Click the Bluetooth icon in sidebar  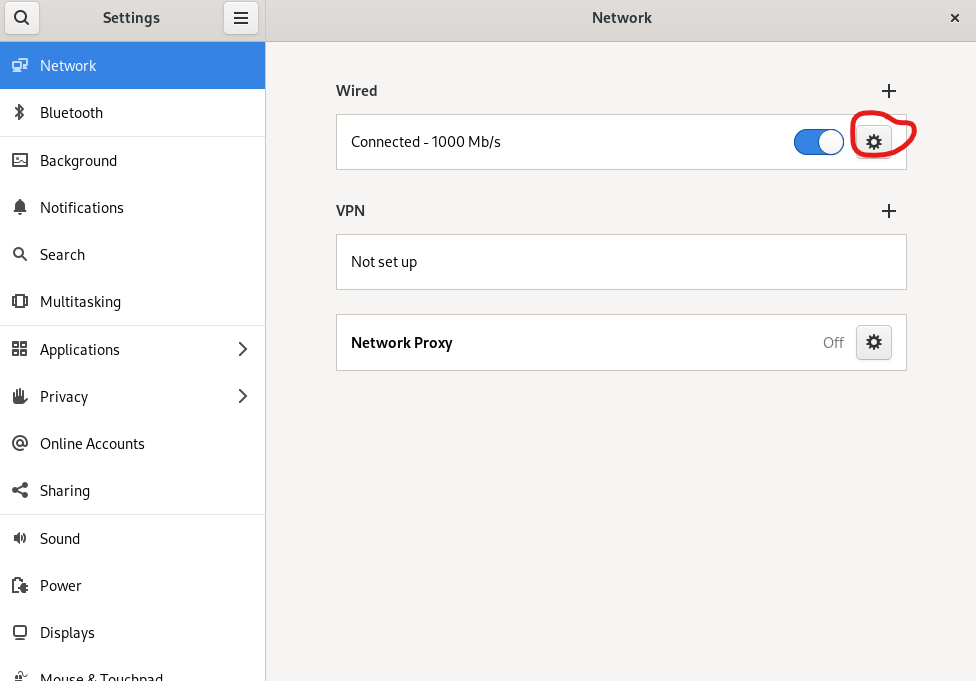(x=19, y=112)
